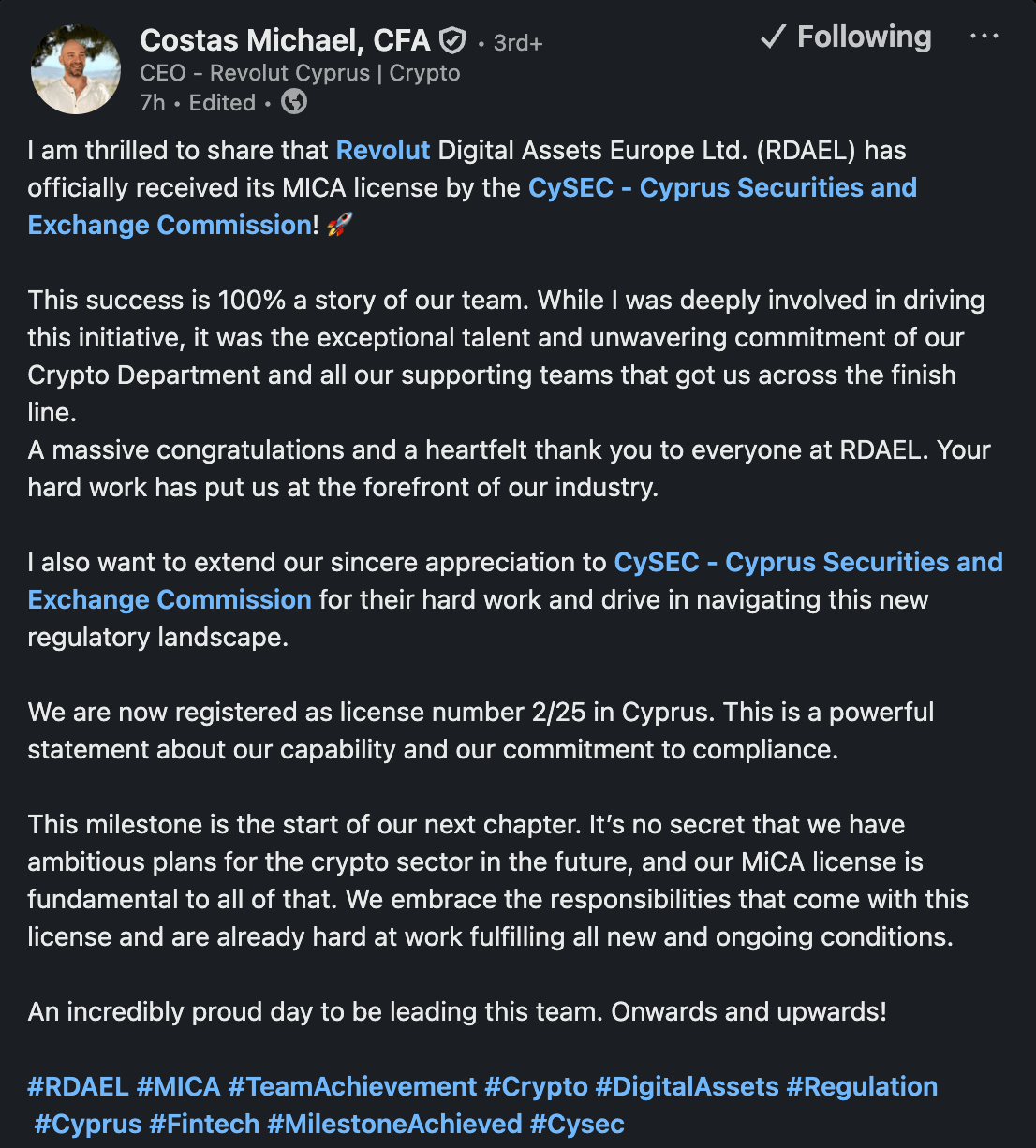Open the #Fintech hashtag

[204, 1125]
